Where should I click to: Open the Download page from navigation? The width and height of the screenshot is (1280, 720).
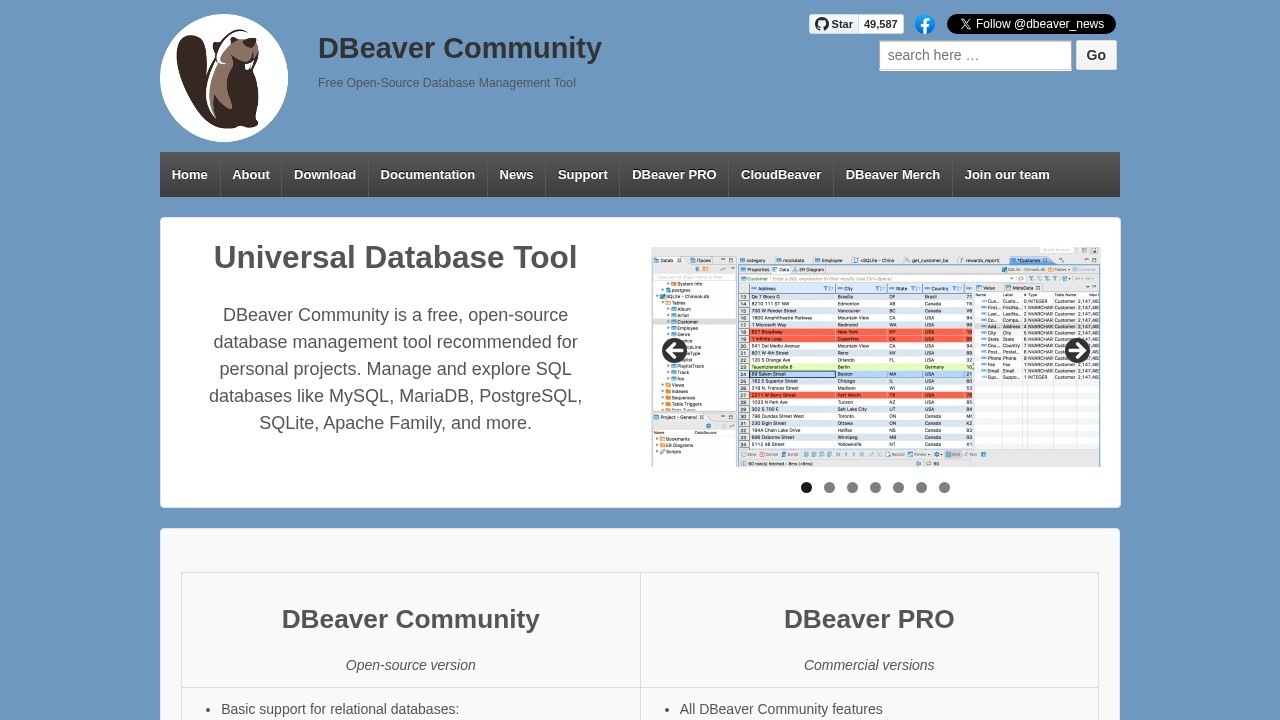point(324,174)
